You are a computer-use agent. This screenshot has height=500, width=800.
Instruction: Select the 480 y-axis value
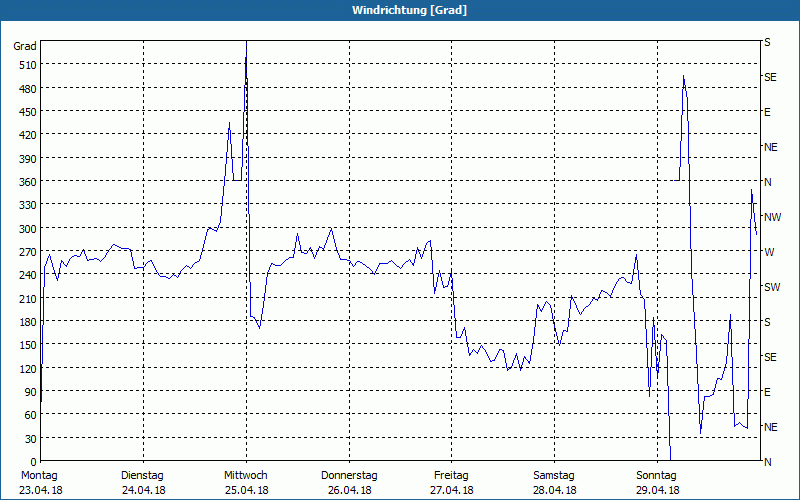28,88
